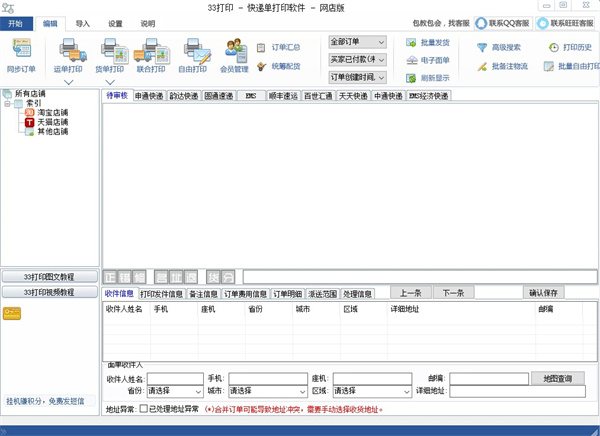Open 会员管理 member management
Image resolution: width=600 pixels, height=436 pixels.
[234, 53]
